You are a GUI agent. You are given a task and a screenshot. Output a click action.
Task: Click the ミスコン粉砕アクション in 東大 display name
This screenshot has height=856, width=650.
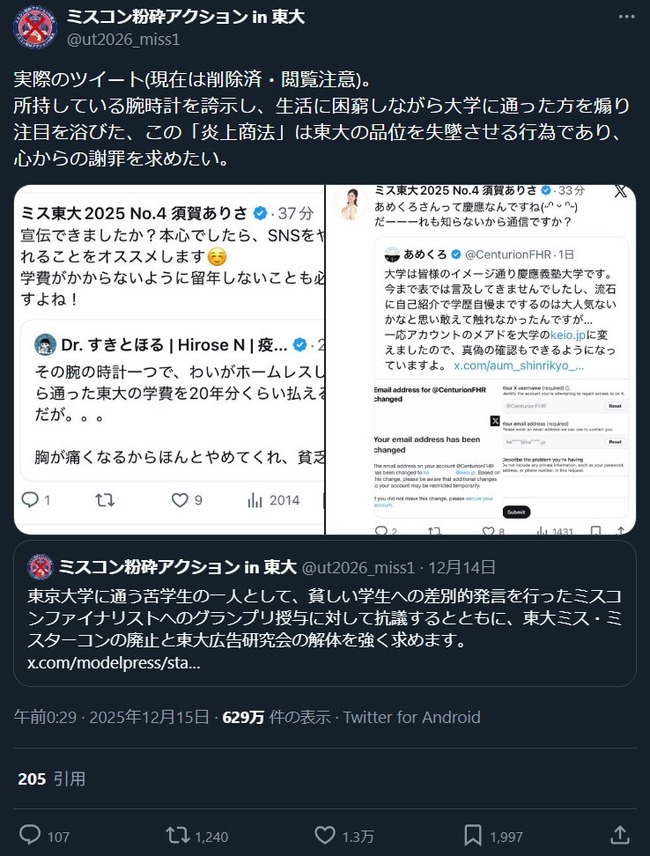[186, 17]
